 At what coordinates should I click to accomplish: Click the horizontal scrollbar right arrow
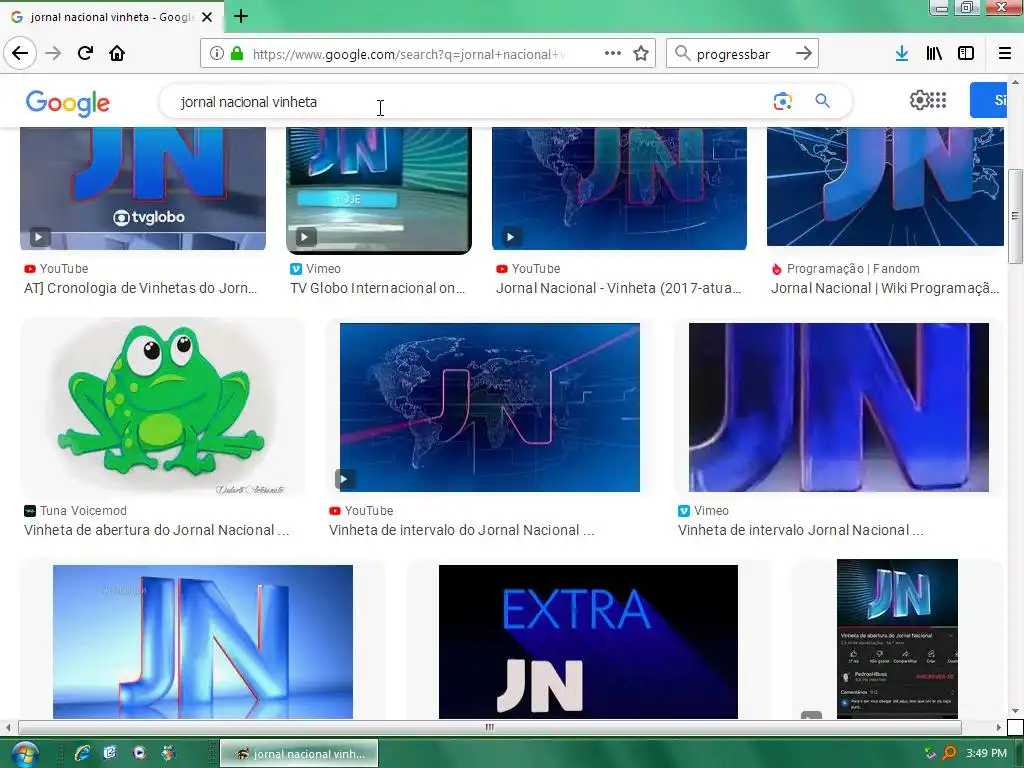tap(999, 727)
